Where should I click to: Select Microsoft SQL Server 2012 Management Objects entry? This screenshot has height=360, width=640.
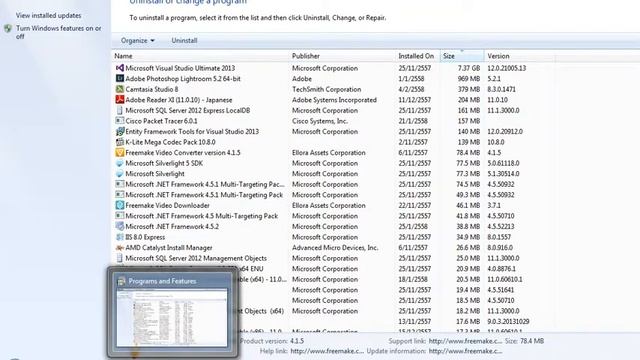point(196,258)
